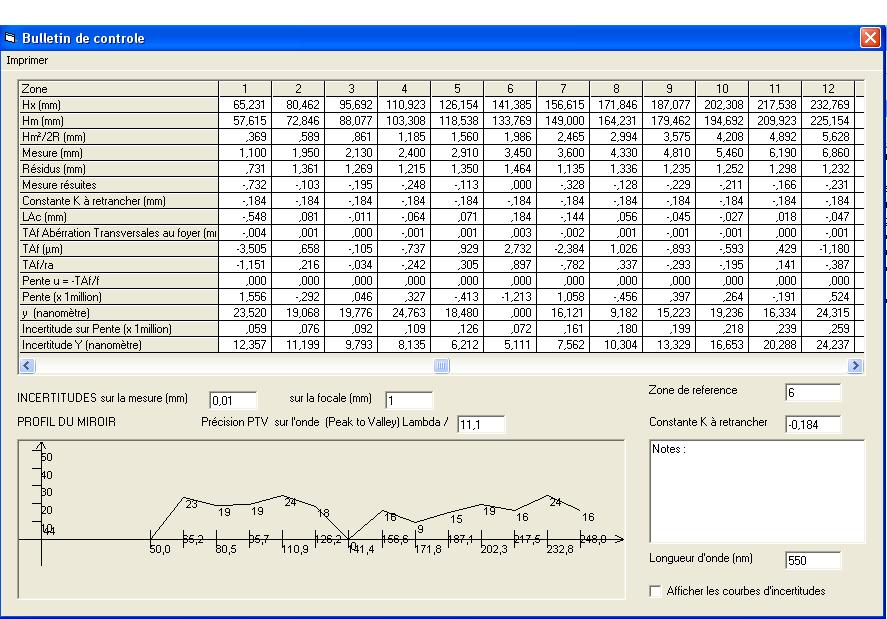Image resolution: width=887 pixels, height=619 pixels.
Task: Click the Incertitude Y cell 12,357
Action: click(x=245, y=345)
